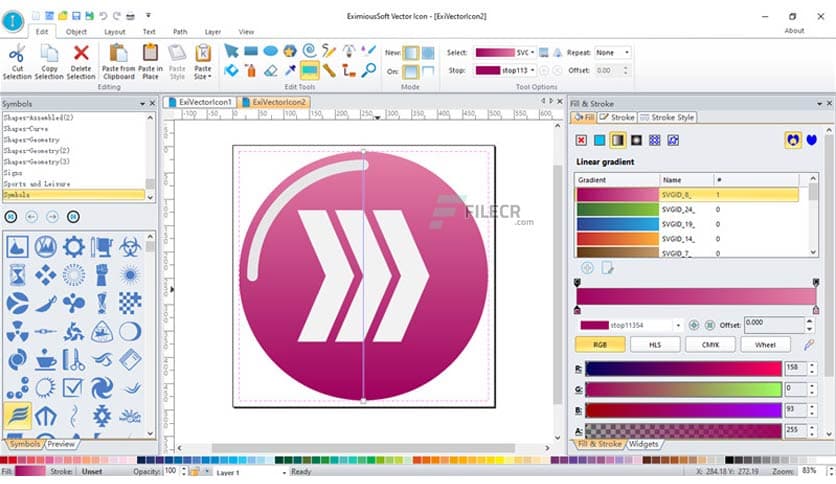Click the color eyedropper beside Wheel button
The height and width of the screenshot is (484, 836).
[808, 345]
